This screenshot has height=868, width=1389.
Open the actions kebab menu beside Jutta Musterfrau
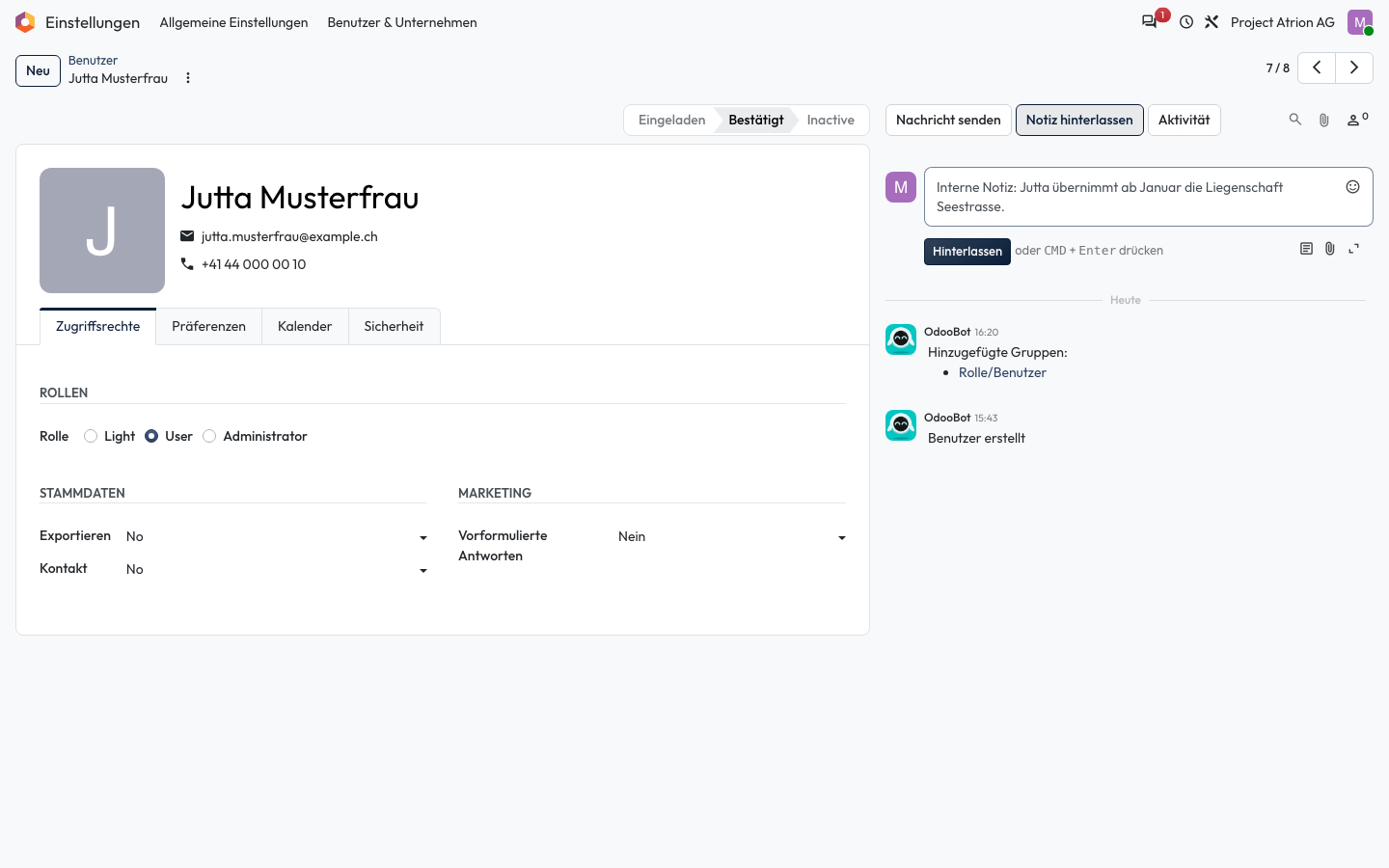pos(188,78)
